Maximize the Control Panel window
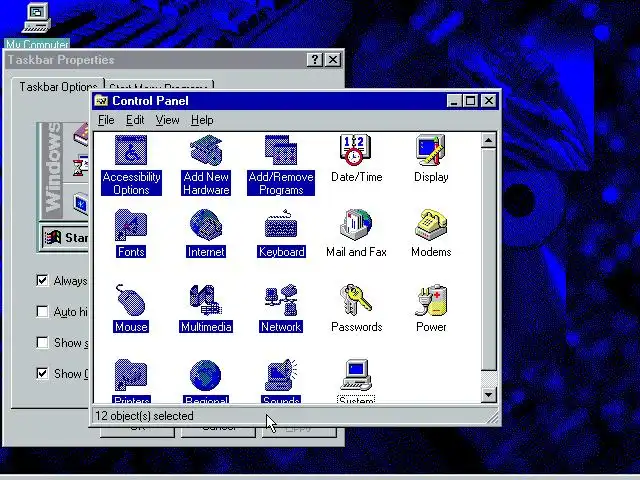The height and width of the screenshot is (480, 640). point(470,100)
